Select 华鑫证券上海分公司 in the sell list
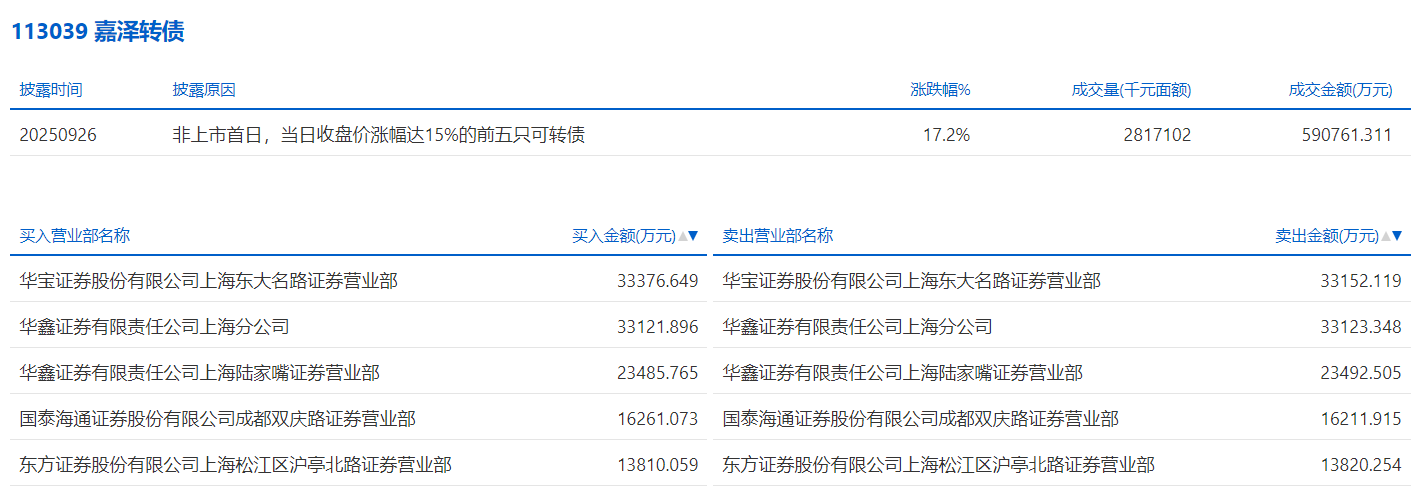 [857, 327]
